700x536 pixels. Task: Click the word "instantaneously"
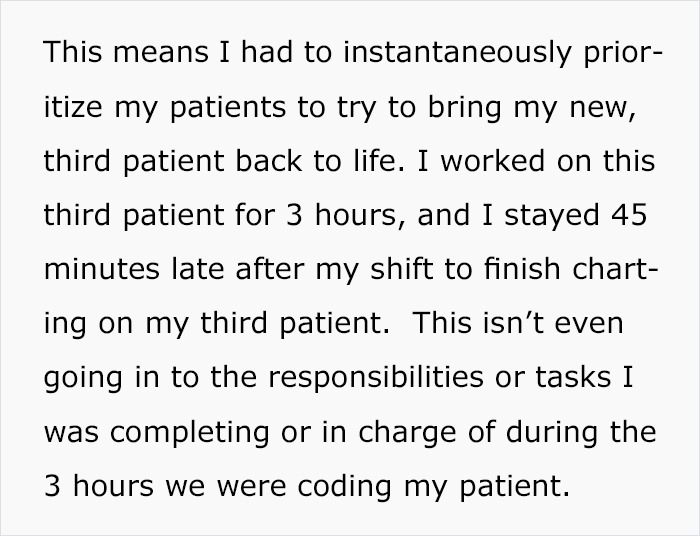pyautogui.click(x=457, y=53)
